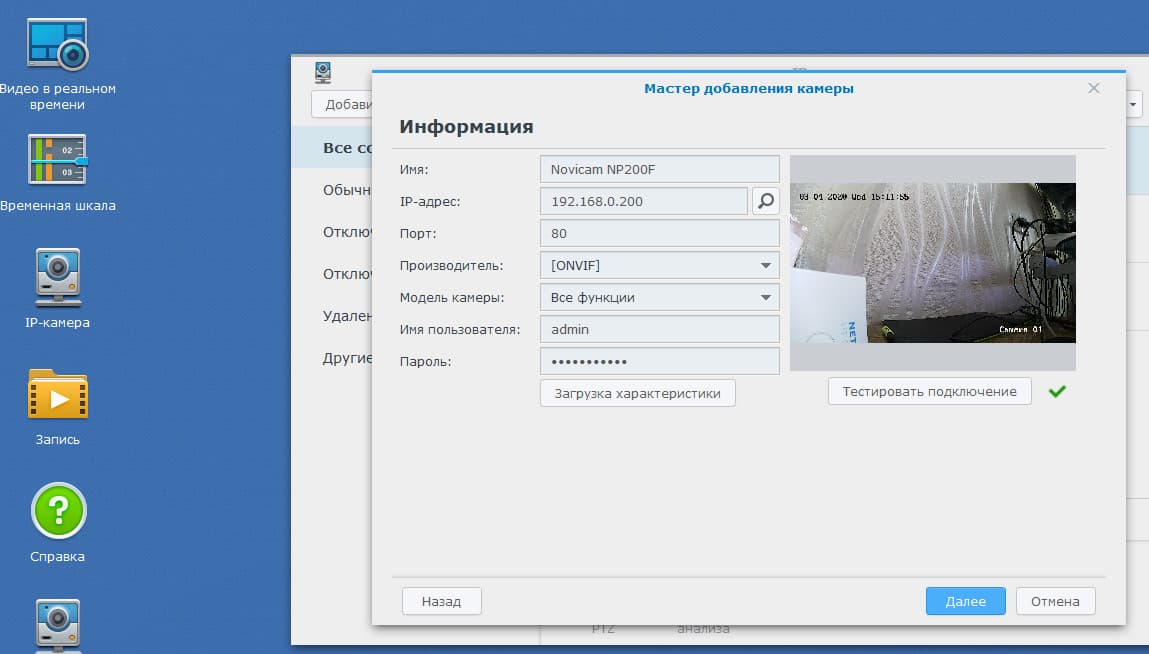1149x654 pixels.
Task: Click into the Порт field showing 80
Action: [660, 233]
